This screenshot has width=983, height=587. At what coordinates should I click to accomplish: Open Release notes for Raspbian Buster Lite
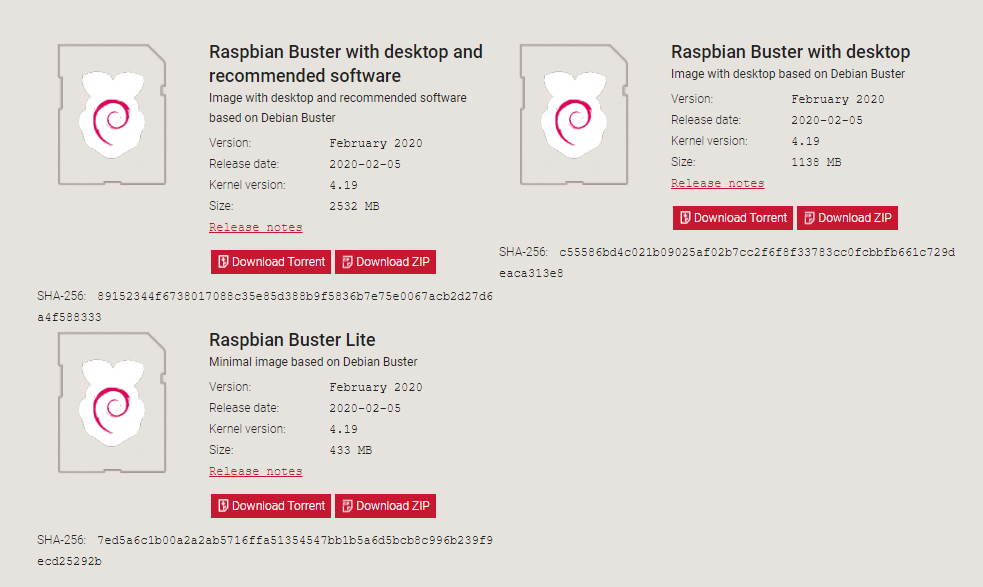[x=256, y=471]
